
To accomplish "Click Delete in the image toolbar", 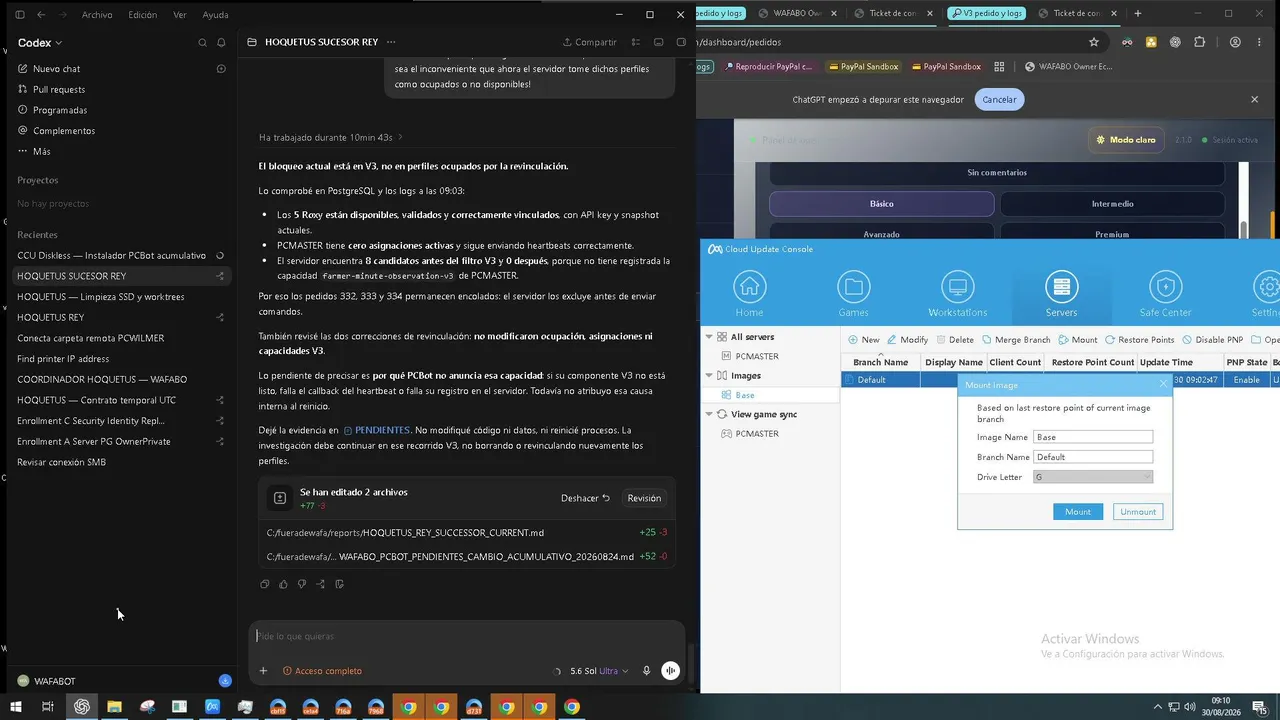I will point(955,340).
